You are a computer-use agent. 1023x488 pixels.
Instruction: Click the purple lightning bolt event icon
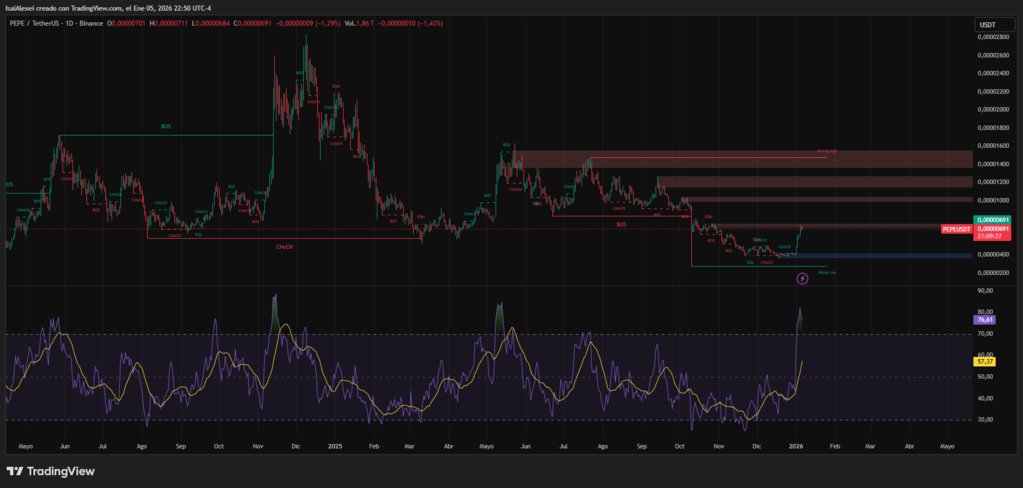pyautogui.click(x=802, y=279)
